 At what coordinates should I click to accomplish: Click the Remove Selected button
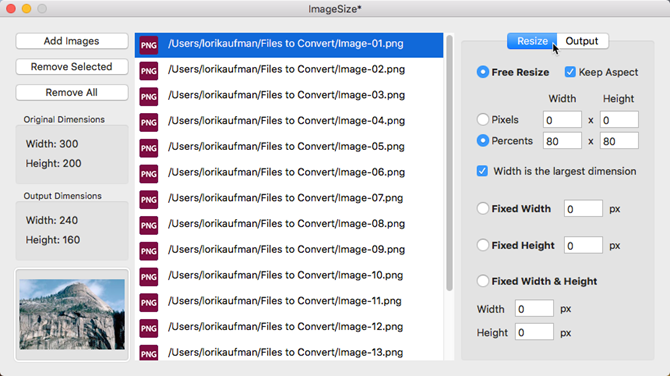(x=72, y=67)
